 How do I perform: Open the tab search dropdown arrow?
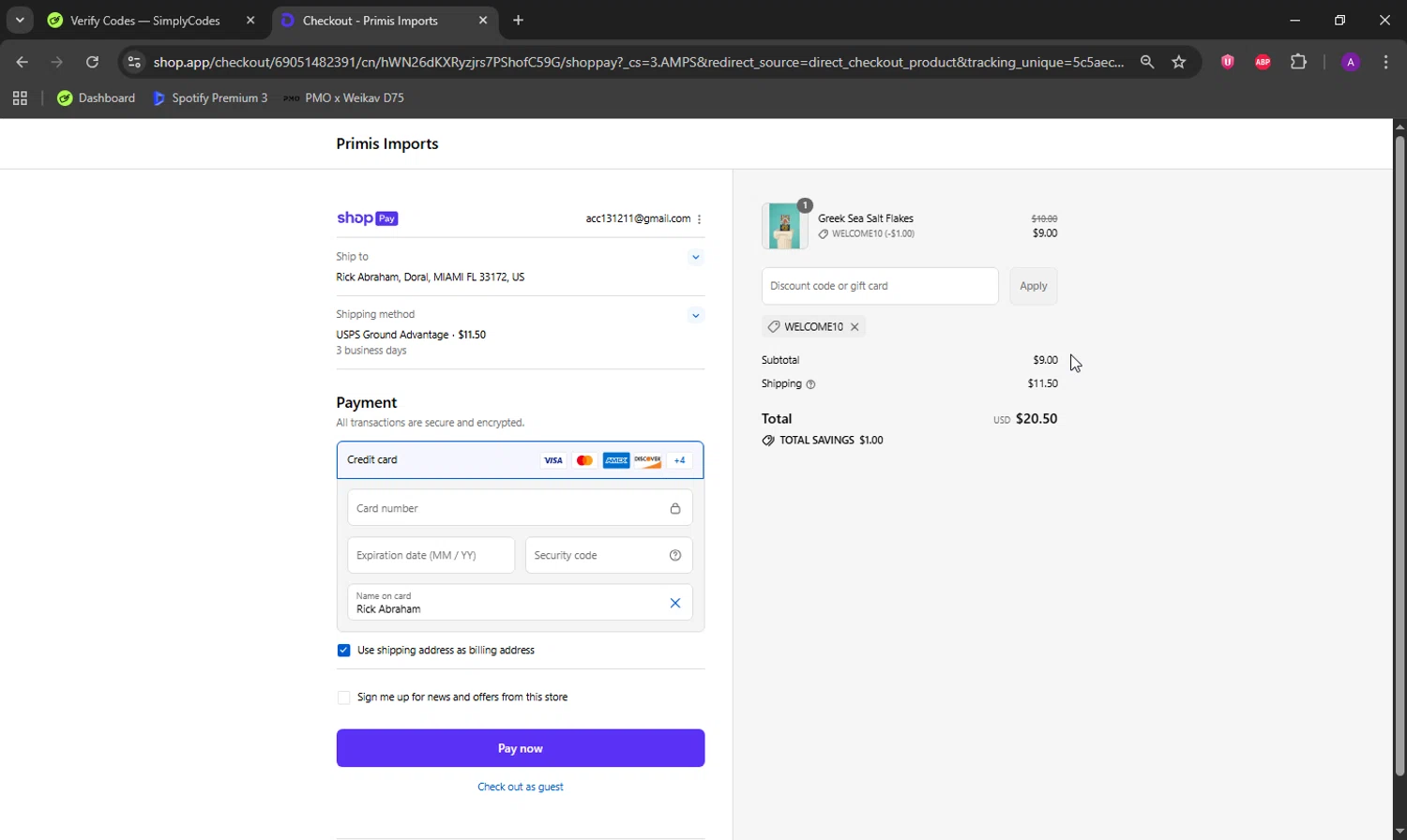20,20
